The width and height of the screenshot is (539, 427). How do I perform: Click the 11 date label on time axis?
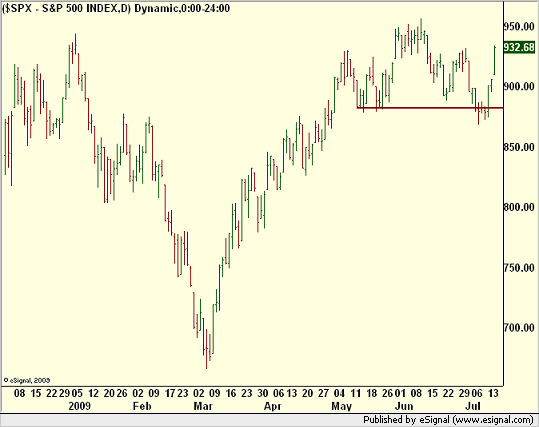[355, 393]
